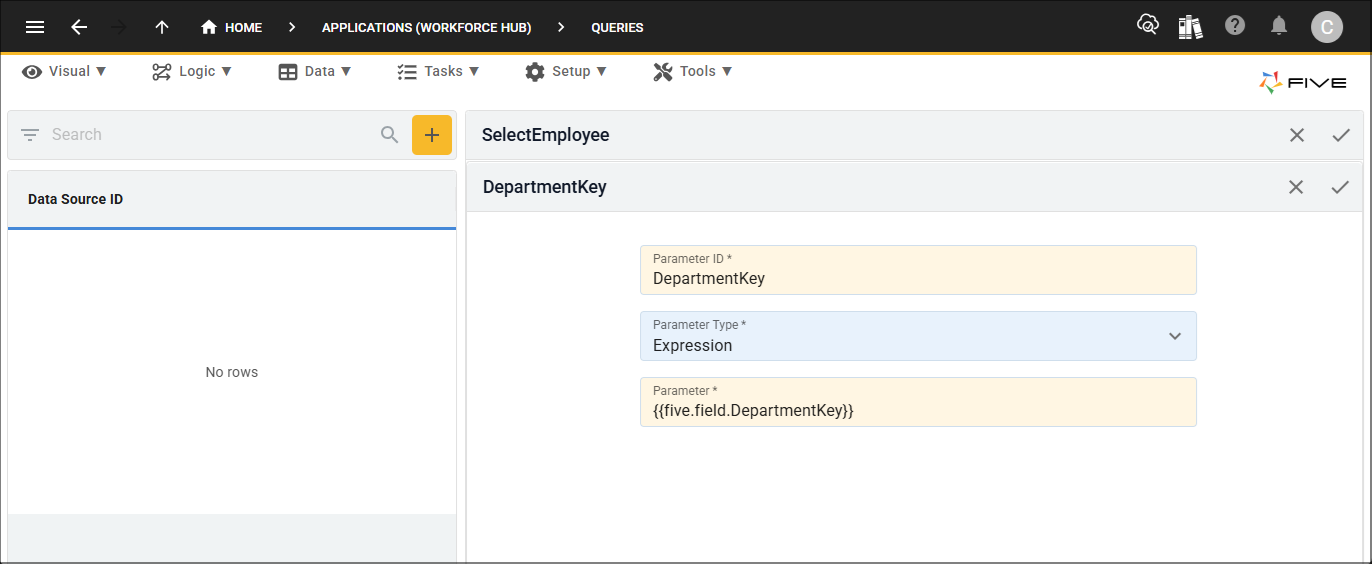Go up one level with up arrow
This screenshot has height=564, width=1372.
pyautogui.click(x=162, y=27)
